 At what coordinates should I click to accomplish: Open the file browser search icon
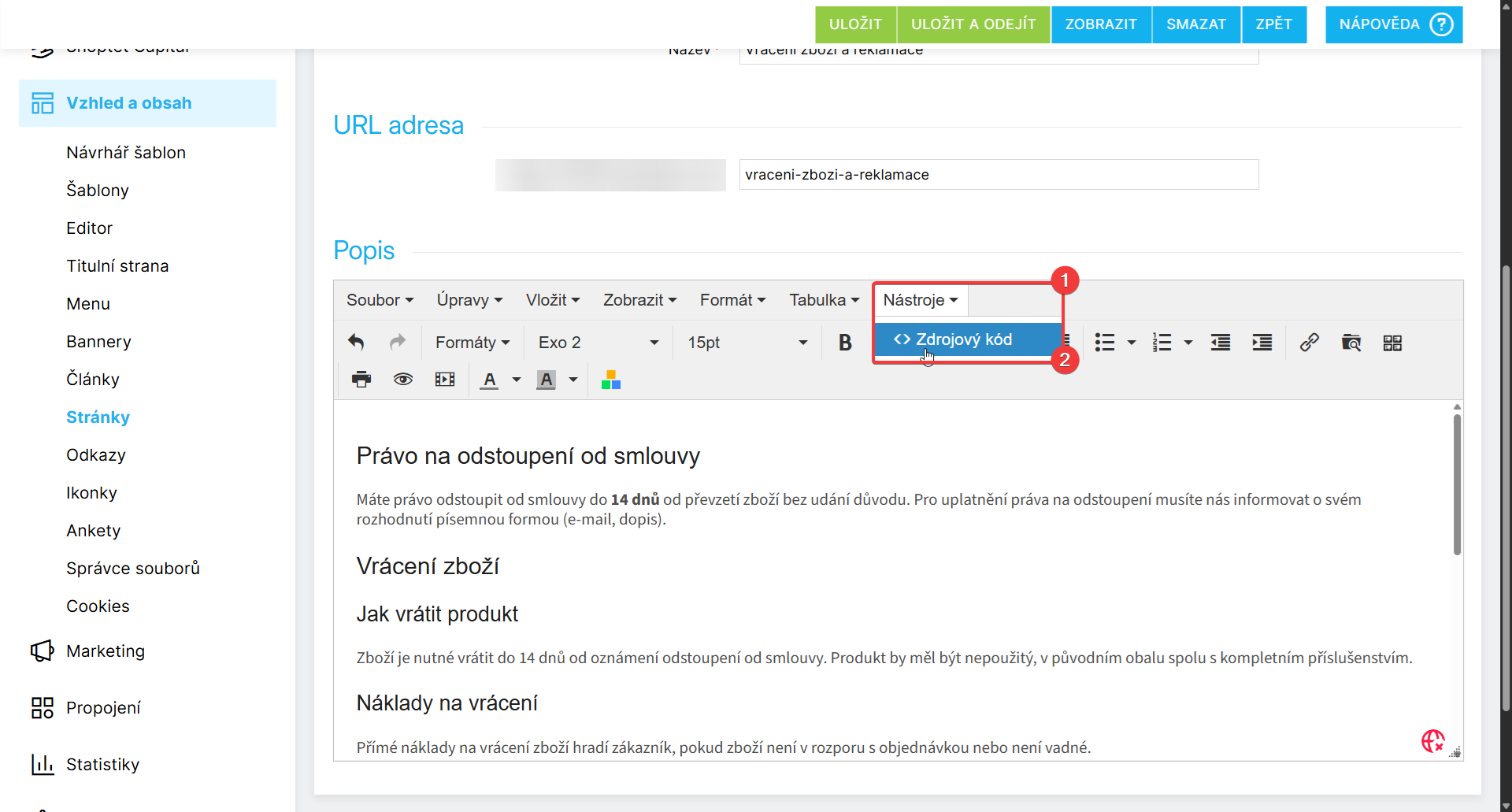pyautogui.click(x=1351, y=343)
